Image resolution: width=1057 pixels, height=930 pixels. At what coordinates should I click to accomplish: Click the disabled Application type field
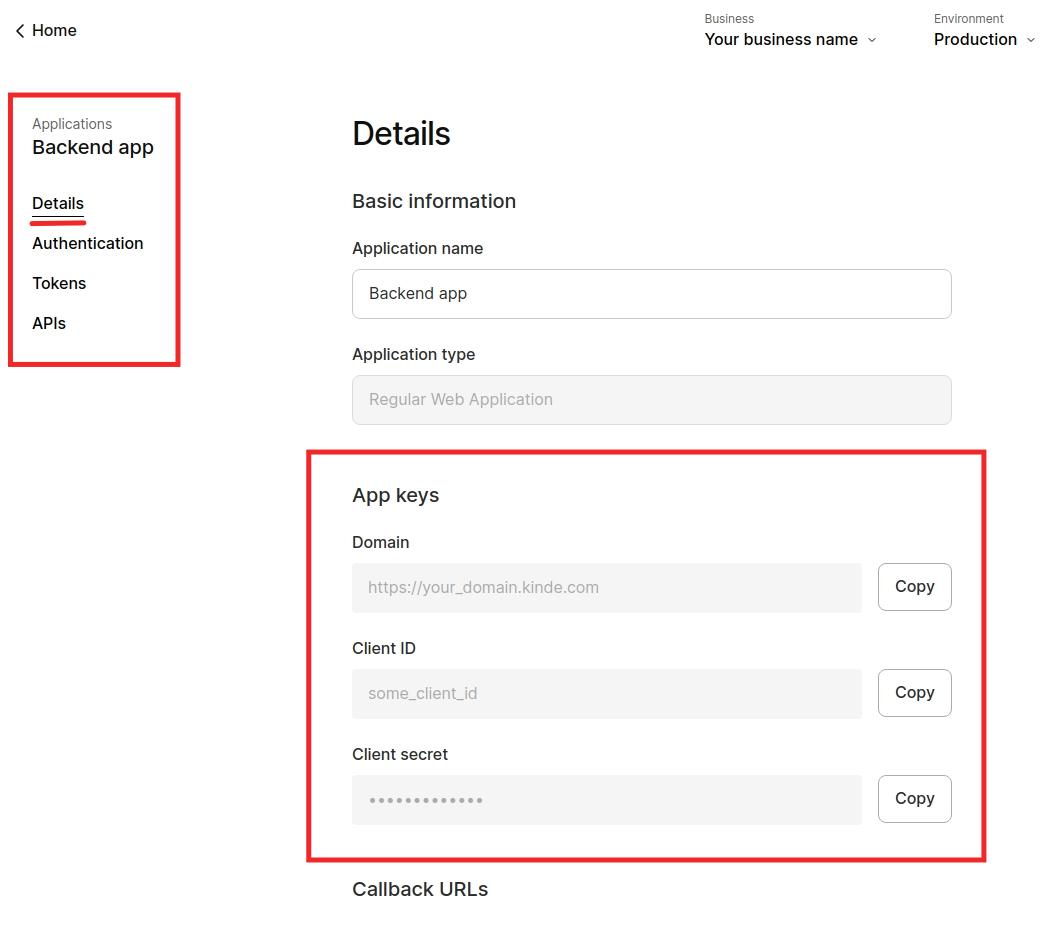[x=651, y=400]
